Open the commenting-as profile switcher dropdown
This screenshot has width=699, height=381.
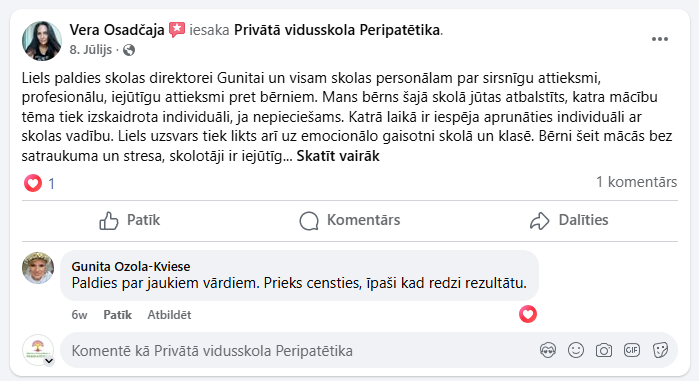(49, 361)
